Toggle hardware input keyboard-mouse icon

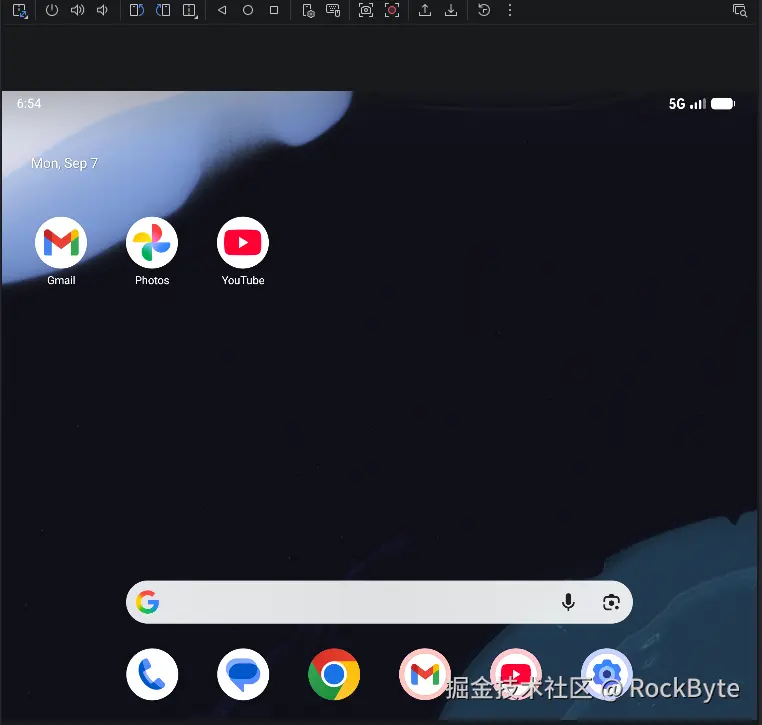point(333,10)
